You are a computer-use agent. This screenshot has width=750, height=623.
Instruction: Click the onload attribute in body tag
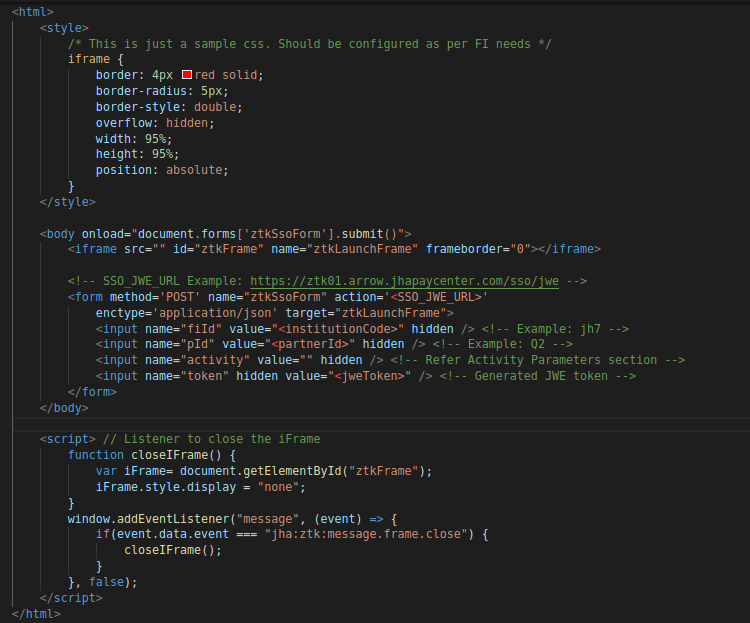click(103, 233)
